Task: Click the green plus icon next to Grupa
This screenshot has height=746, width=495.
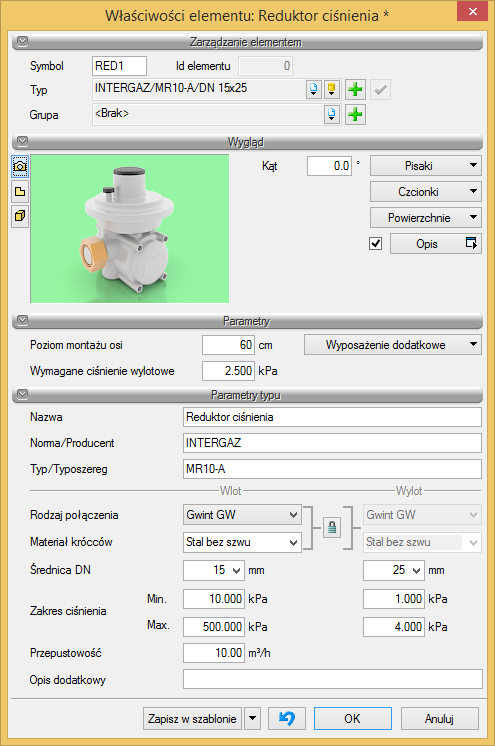Action: click(355, 114)
